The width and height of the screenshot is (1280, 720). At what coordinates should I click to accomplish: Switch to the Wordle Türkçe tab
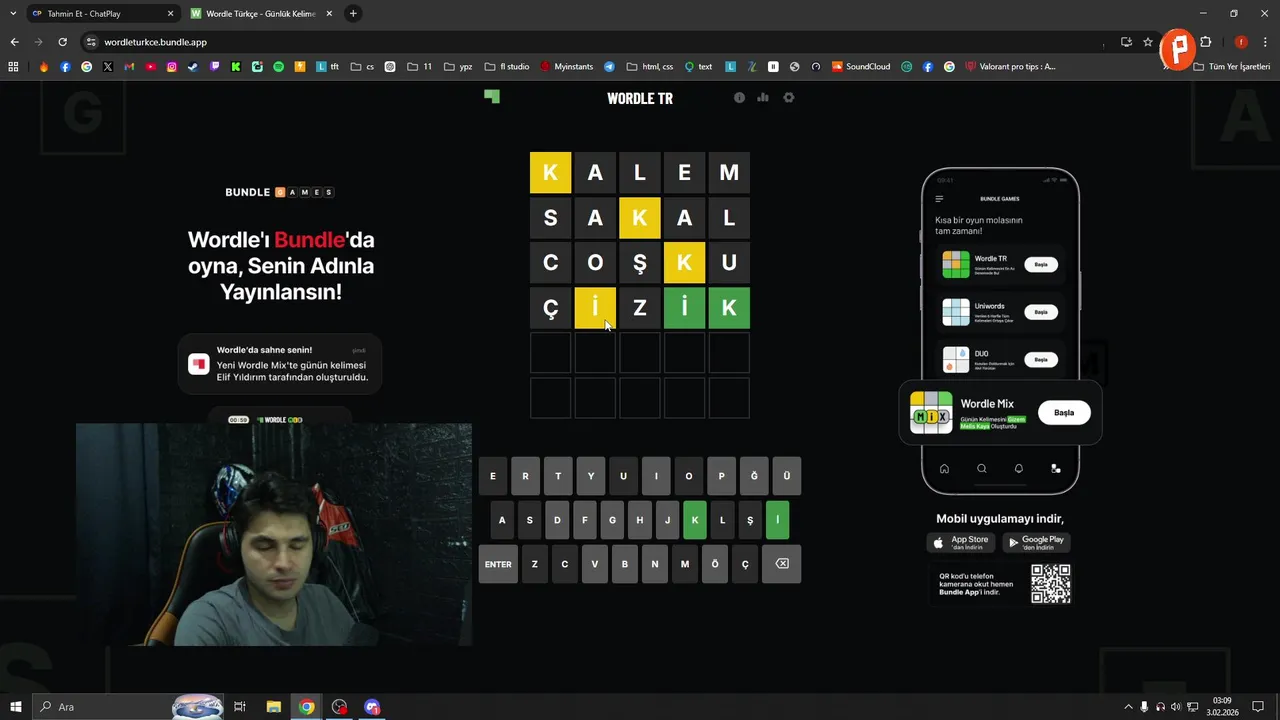(x=262, y=14)
